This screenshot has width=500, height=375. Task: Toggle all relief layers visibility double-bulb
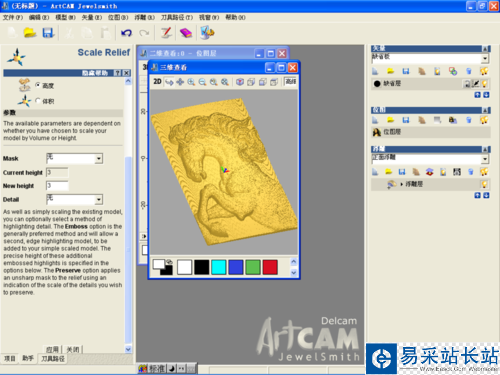click(484, 172)
